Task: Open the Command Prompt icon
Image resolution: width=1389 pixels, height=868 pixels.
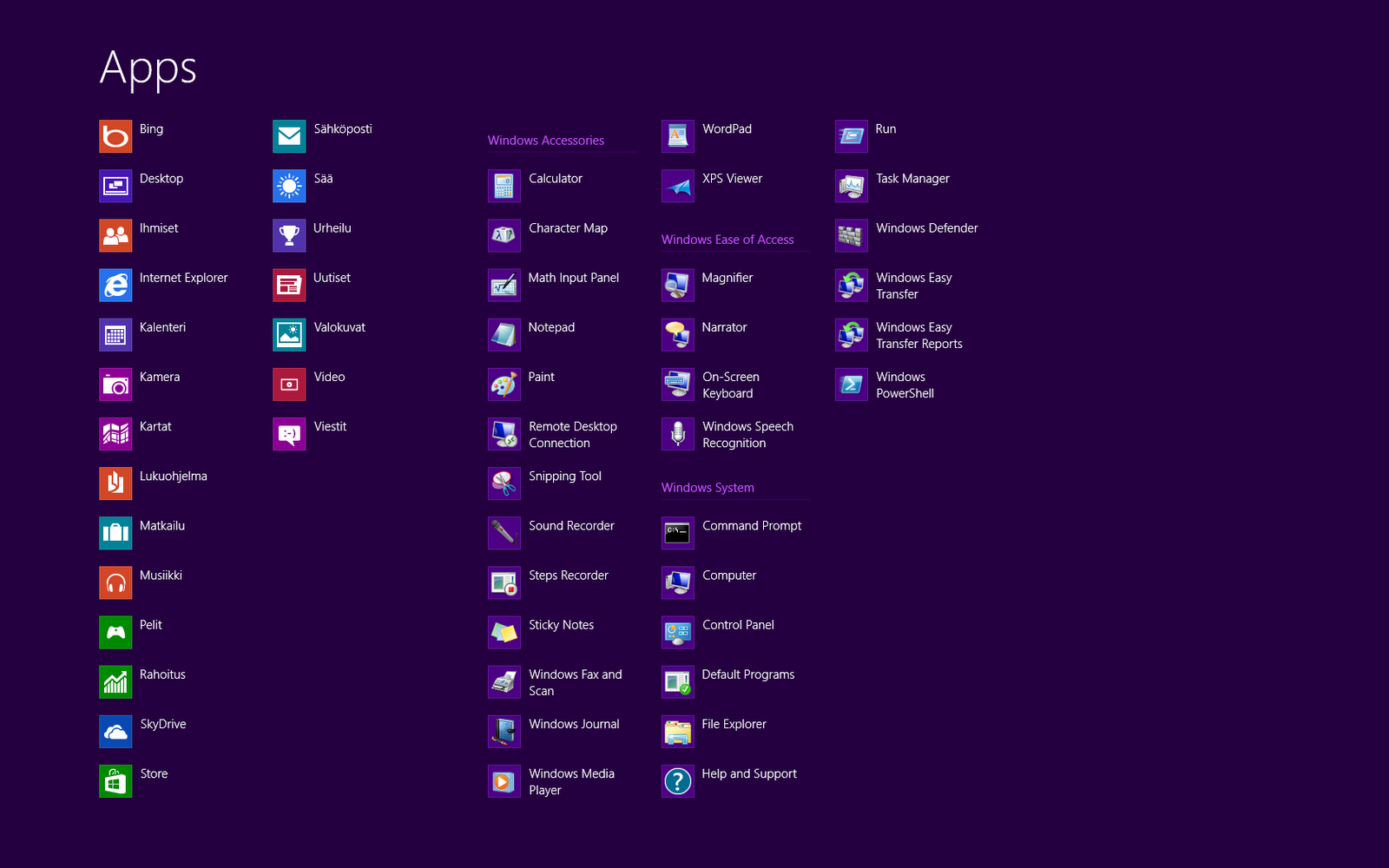Action: (x=678, y=532)
